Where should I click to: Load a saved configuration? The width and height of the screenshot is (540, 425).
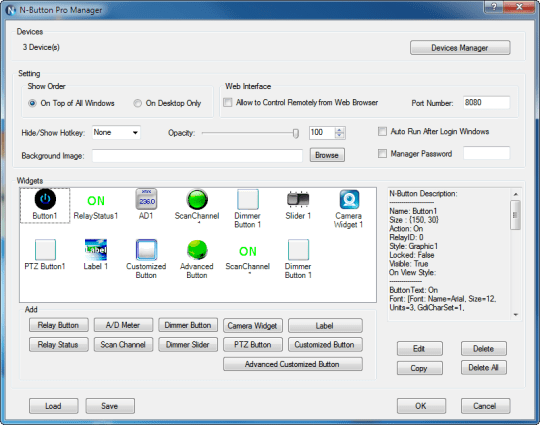click(x=53, y=406)
